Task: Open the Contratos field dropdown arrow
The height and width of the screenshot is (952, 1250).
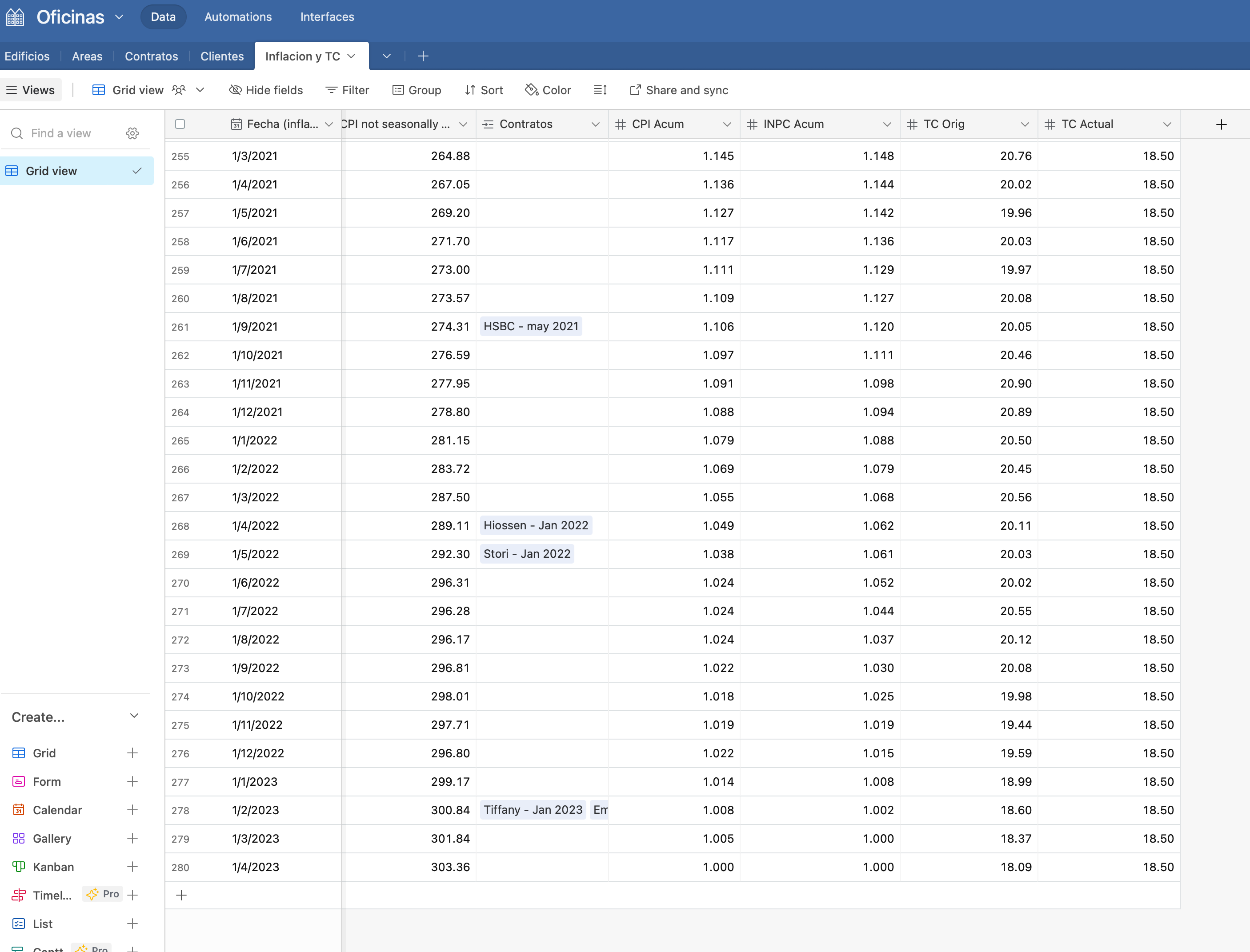Action: pos(596,124)
